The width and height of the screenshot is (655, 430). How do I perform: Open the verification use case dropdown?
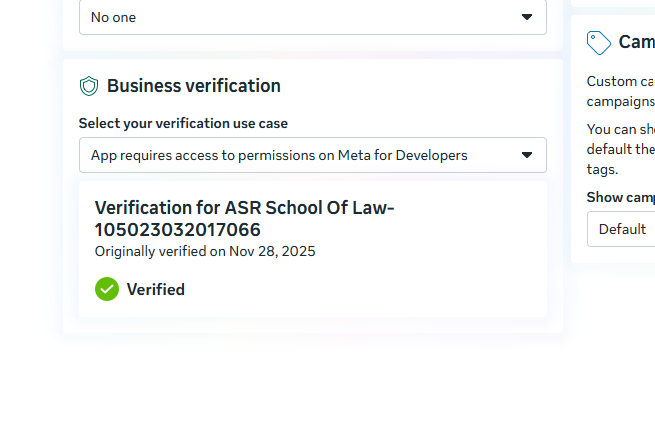(x=313, y=155)
